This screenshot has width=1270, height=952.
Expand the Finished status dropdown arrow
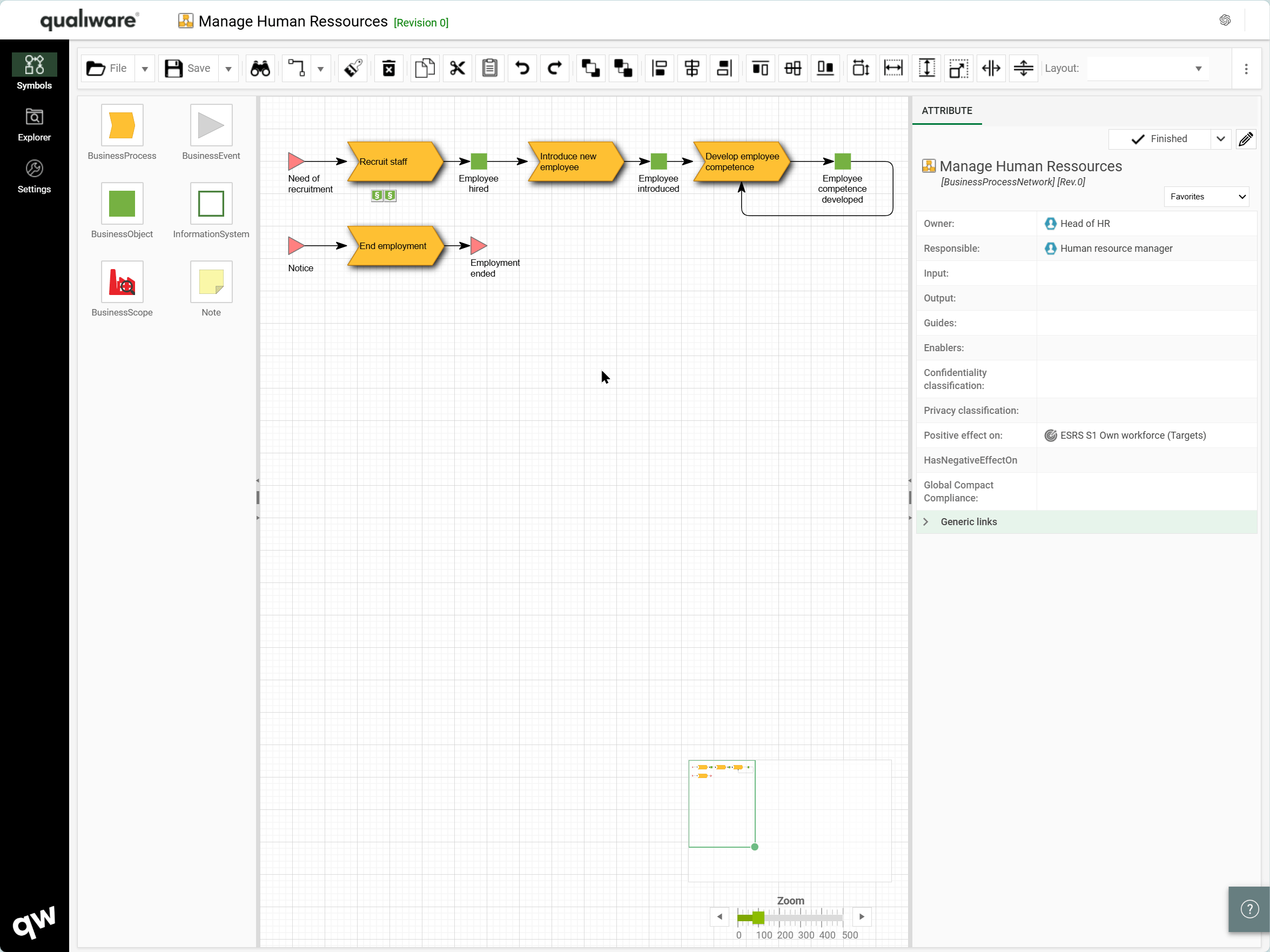(x=1221, y=139)
